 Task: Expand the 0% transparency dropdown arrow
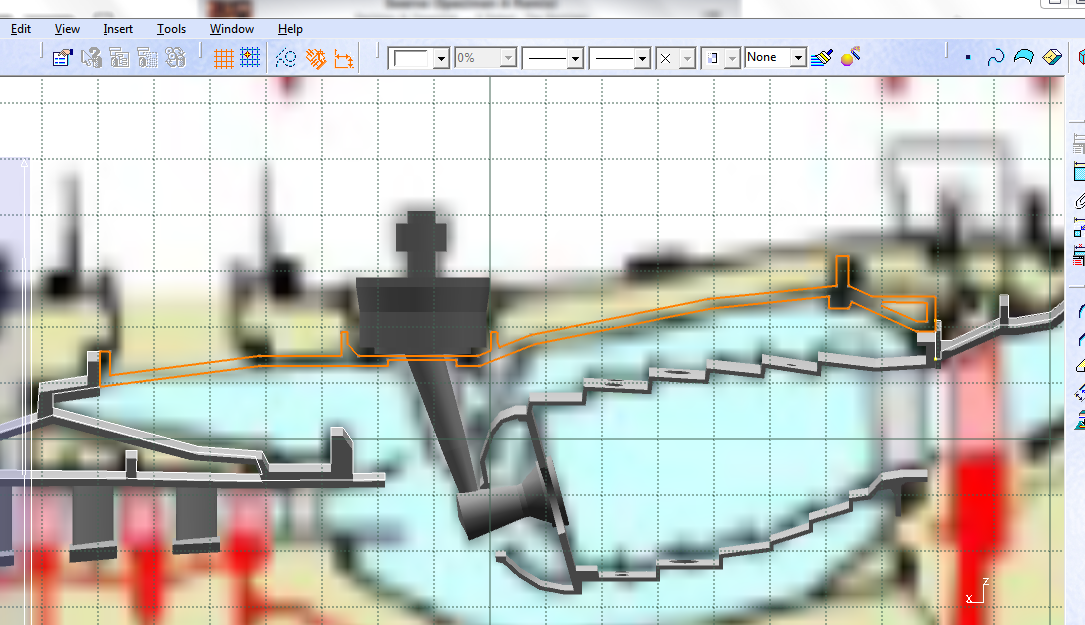(x=509, y=58)
